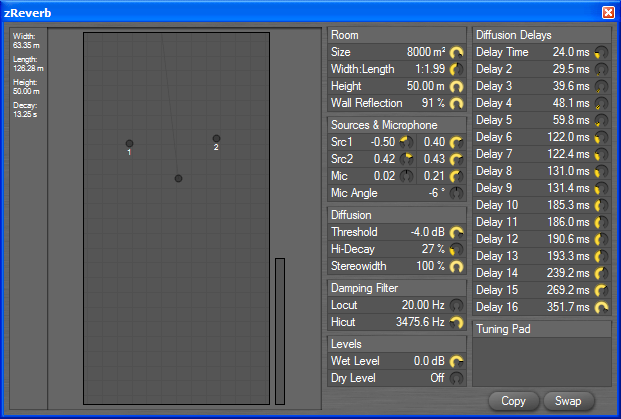
Task: Adjust the Width:Length ratio knob
Action: (457, 69)
